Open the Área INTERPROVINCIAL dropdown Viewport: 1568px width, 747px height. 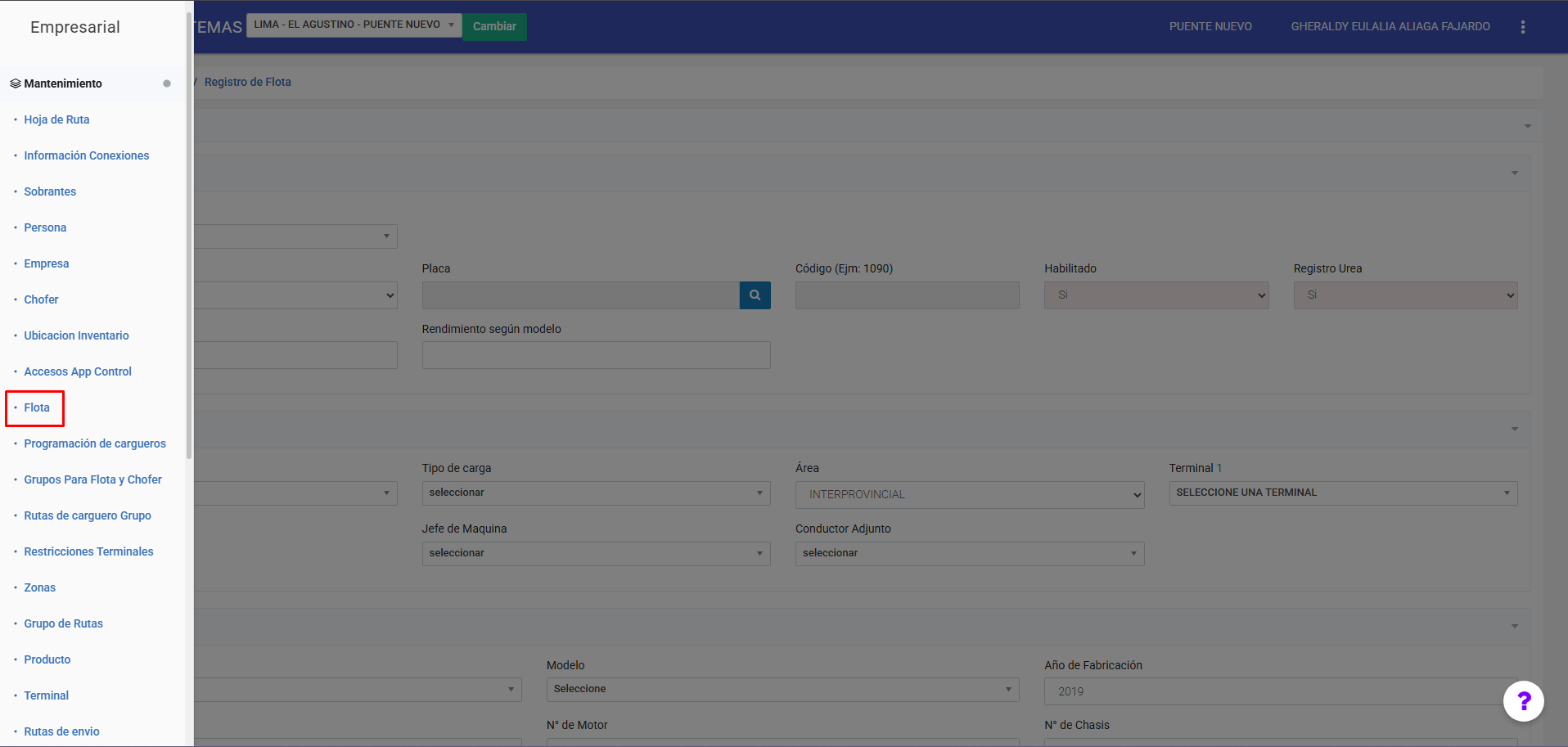pyautogui.click(x=969, y=494)
